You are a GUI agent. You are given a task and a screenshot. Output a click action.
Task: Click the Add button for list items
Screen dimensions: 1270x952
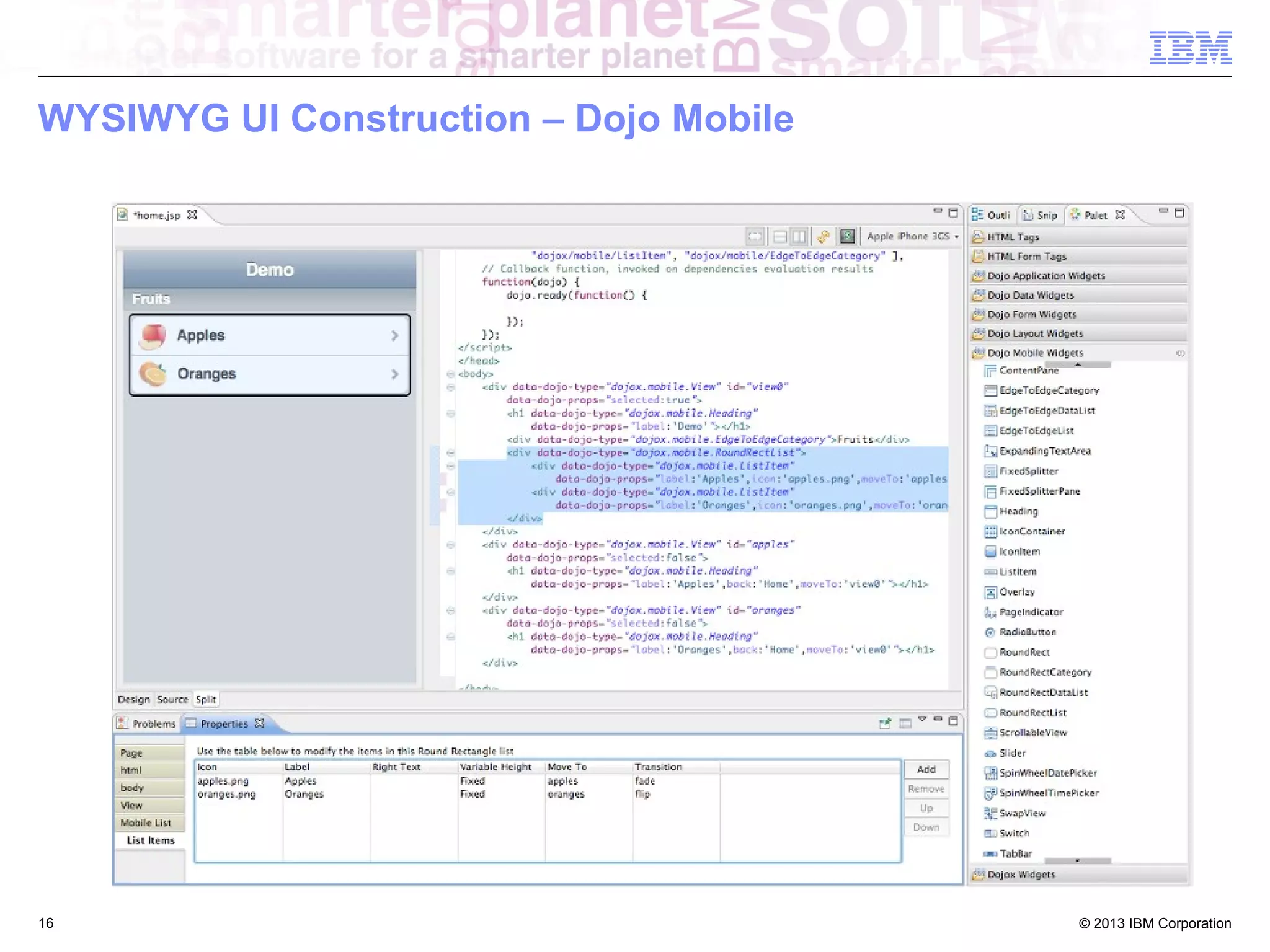pos(926,769)
